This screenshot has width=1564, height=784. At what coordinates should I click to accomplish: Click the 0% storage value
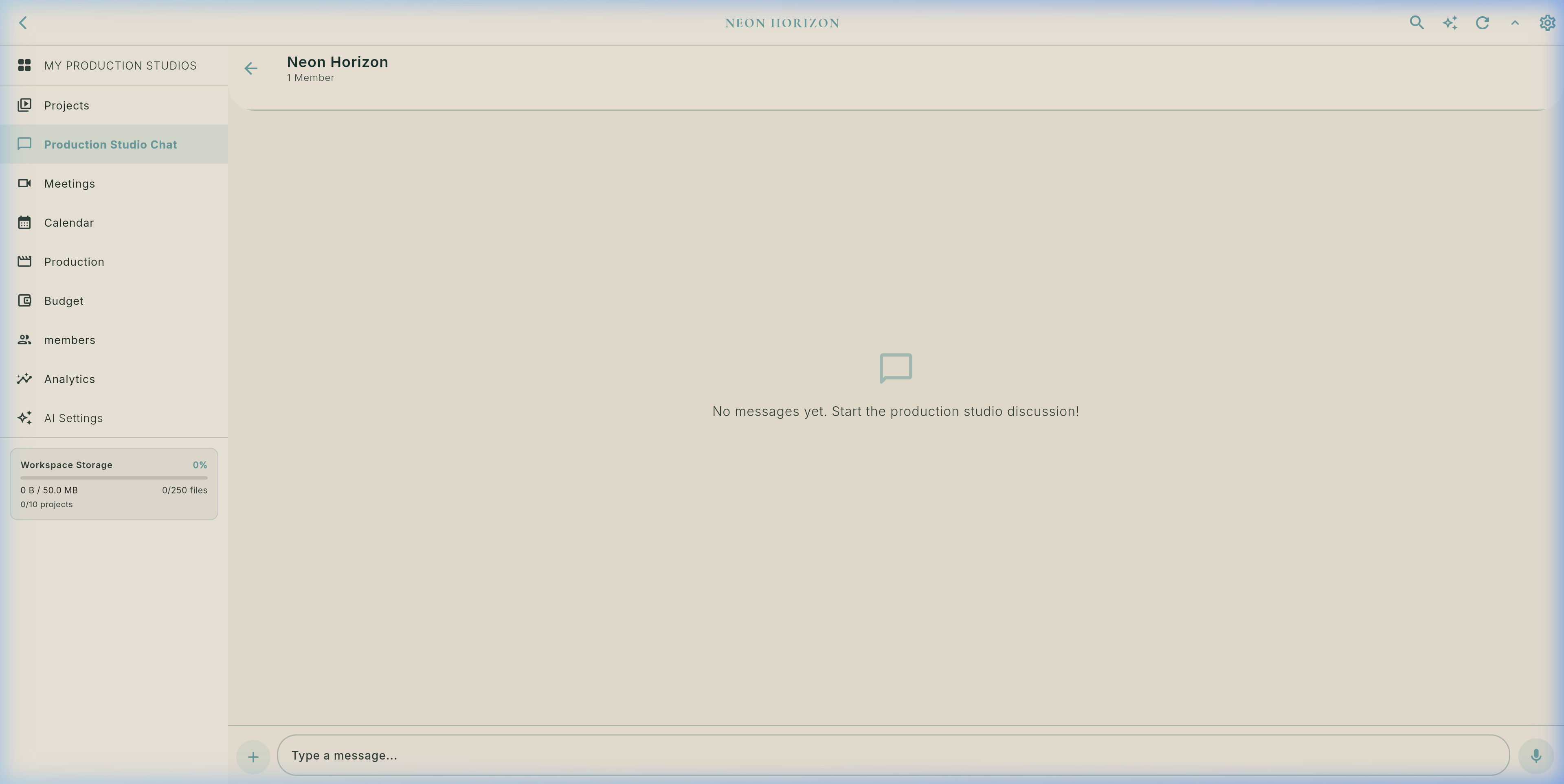tap(200, 465)
